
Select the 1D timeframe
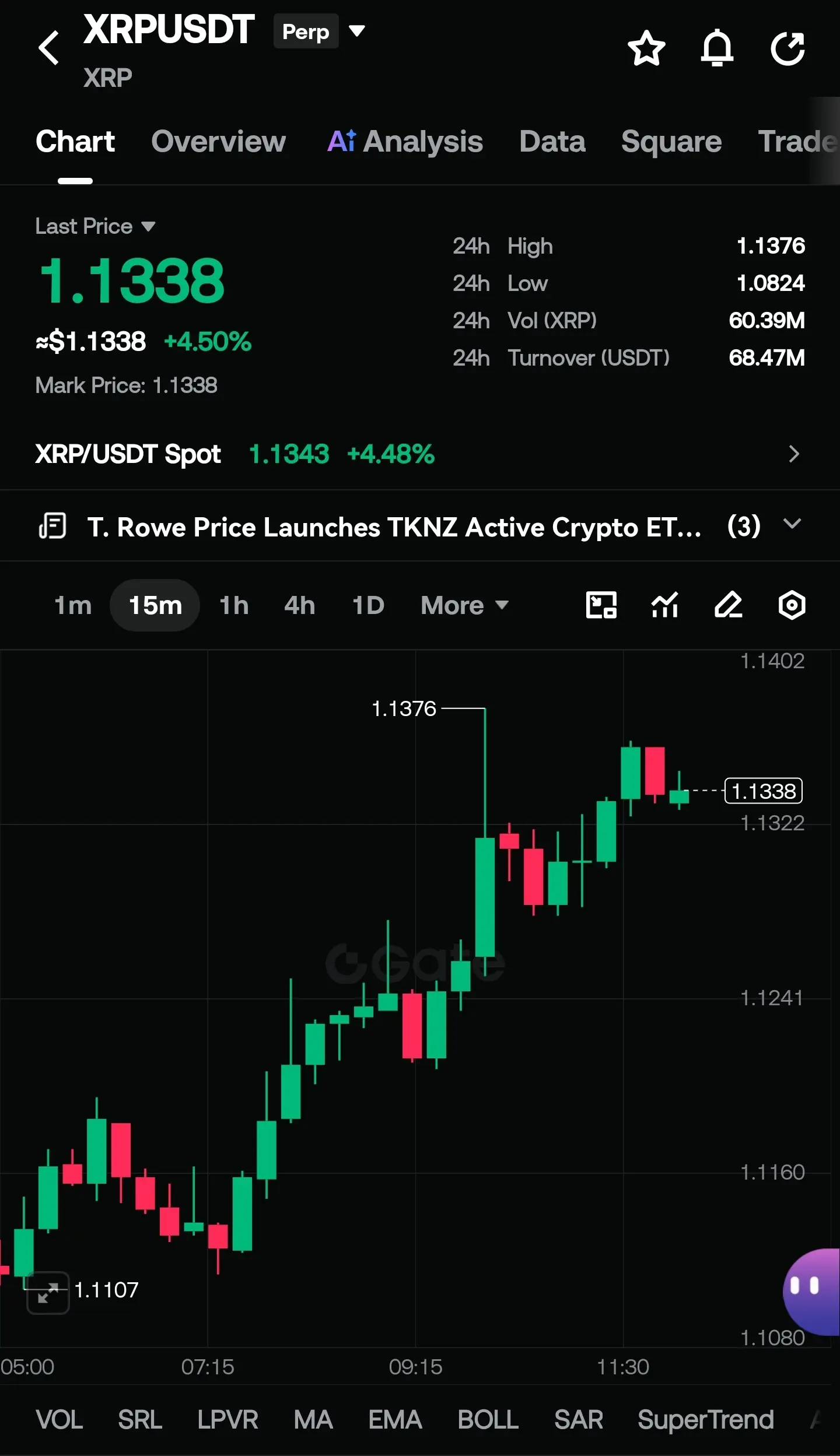pos(368,605)
